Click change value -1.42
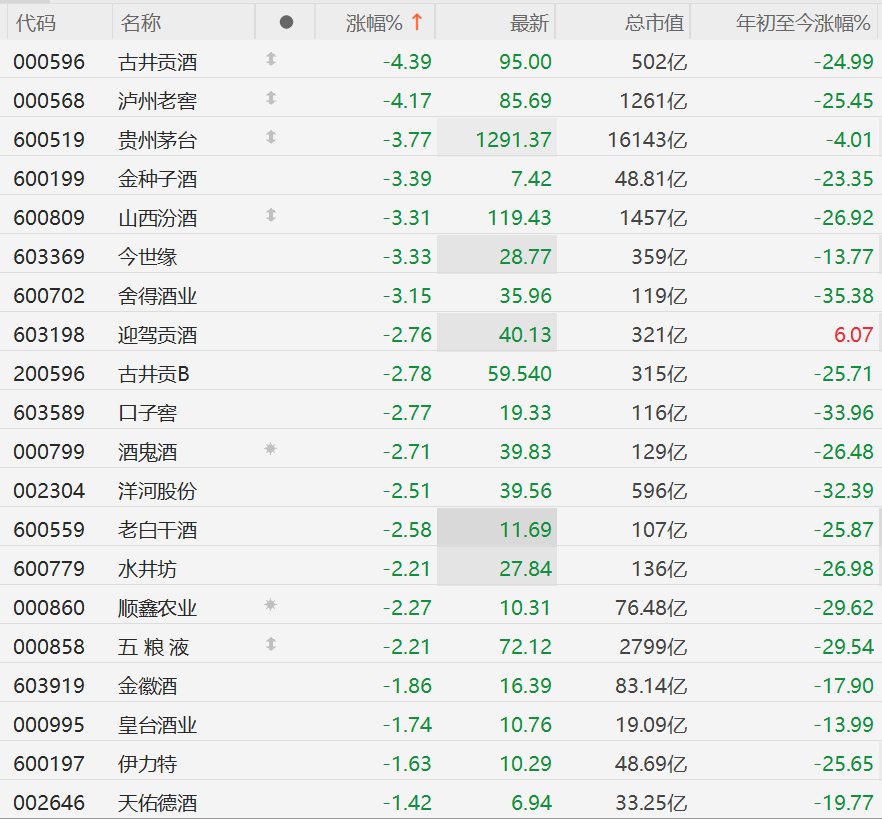 click(x=407, y=803)
